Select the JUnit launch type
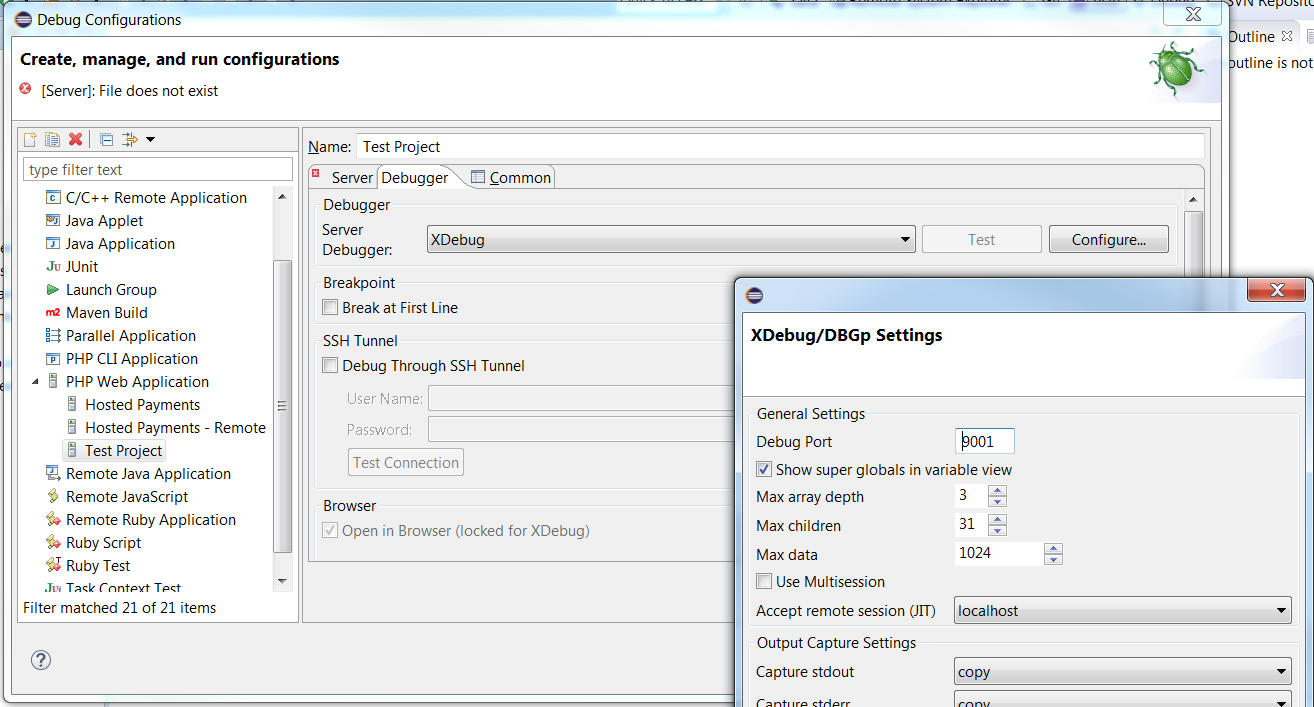The image size is (1314, 707). coord(82,267)
